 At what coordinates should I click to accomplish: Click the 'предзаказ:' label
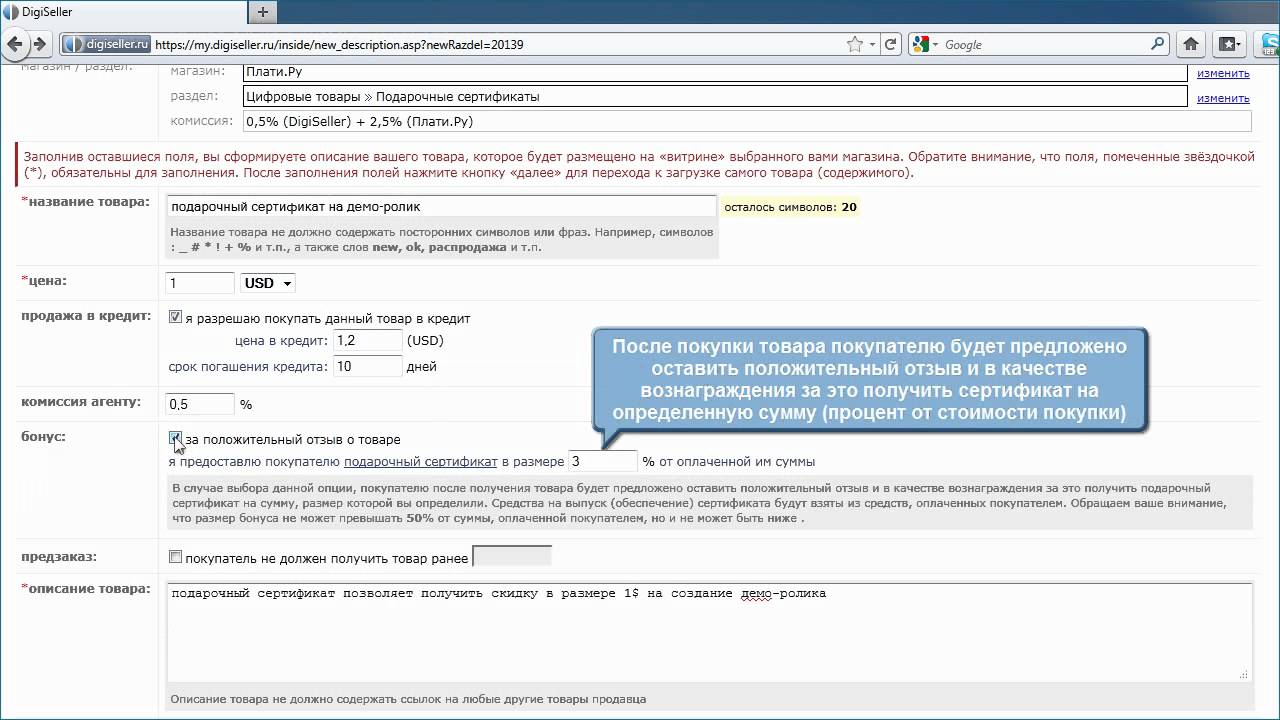(x=59, y=556)
